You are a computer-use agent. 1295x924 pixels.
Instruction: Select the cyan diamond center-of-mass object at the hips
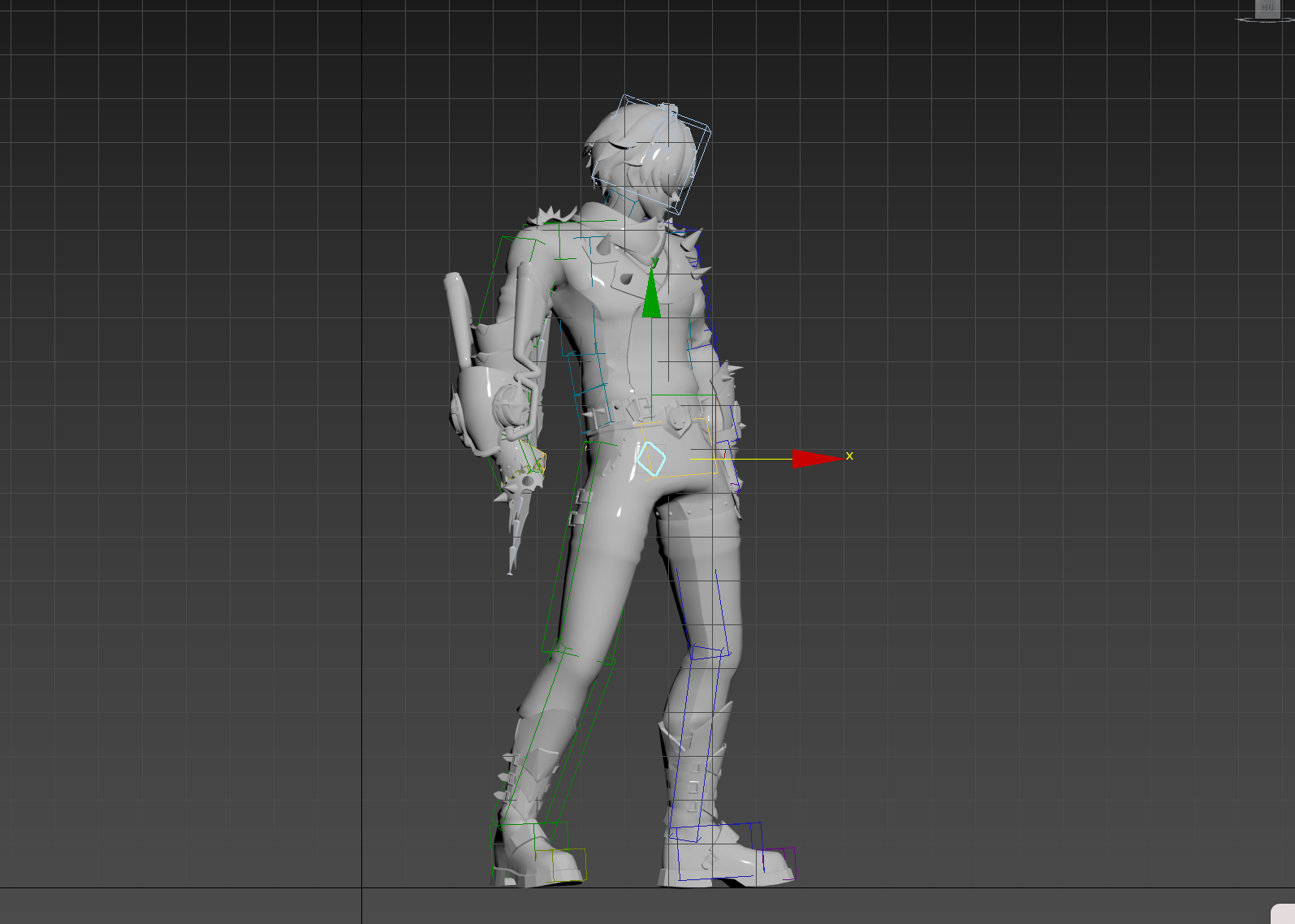pos(650,458)
